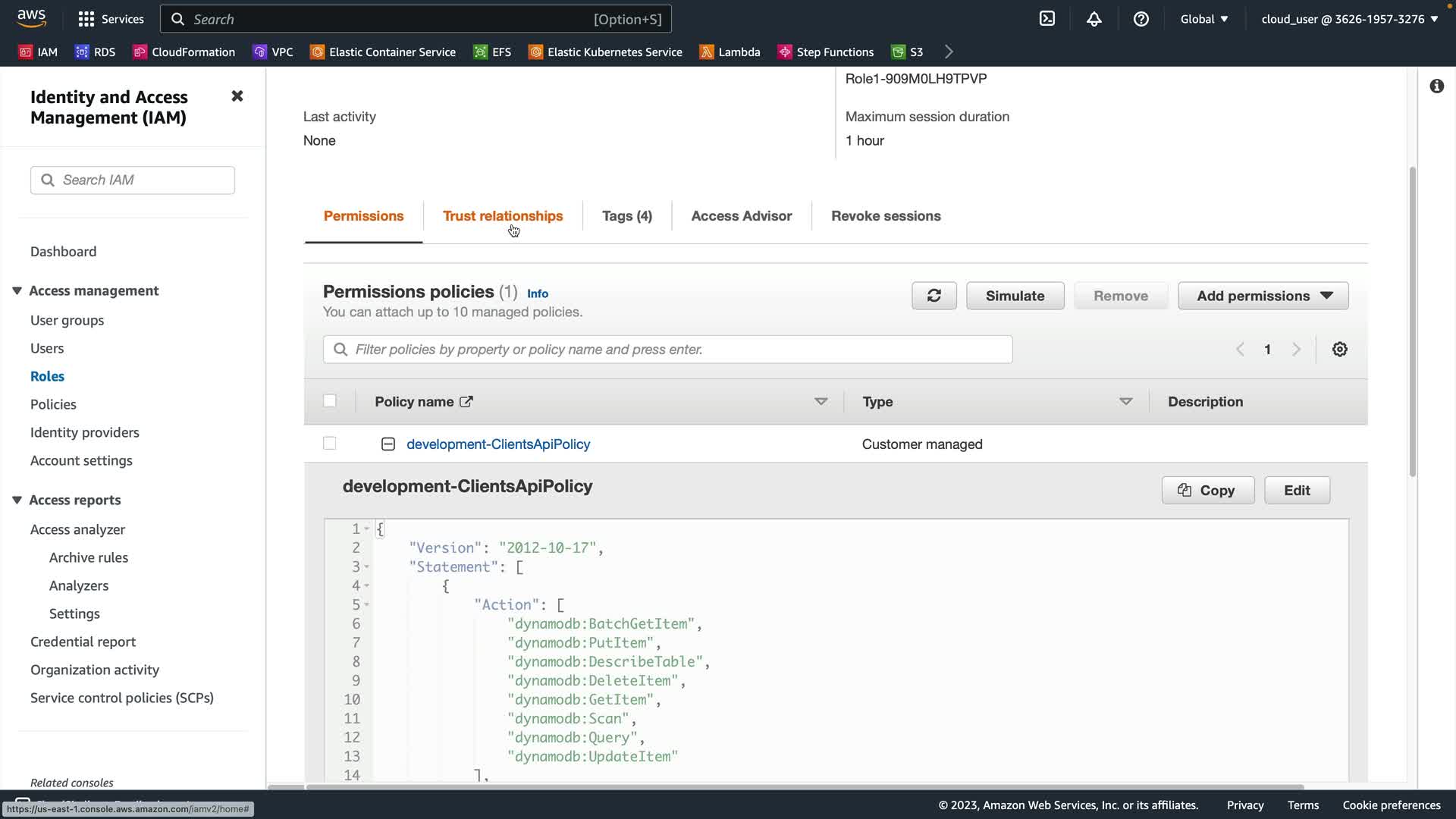1456x819 pixels.
Task: Click the Simulate button
Action: 1015,296
